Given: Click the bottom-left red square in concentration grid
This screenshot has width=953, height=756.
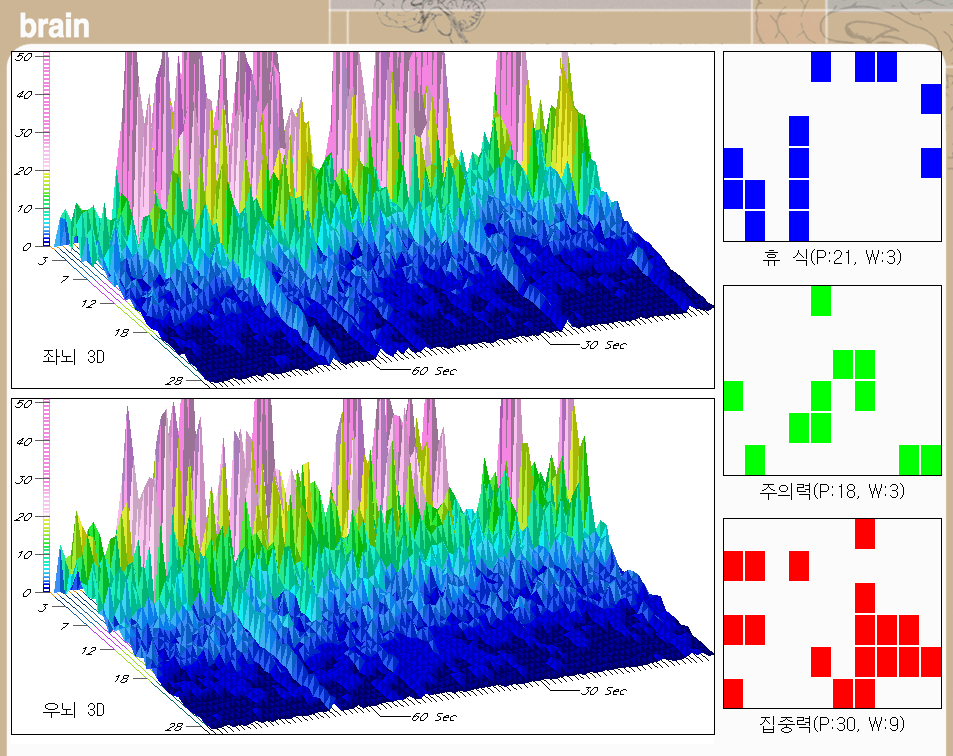Looking at the screenshot, I should 733,692.
